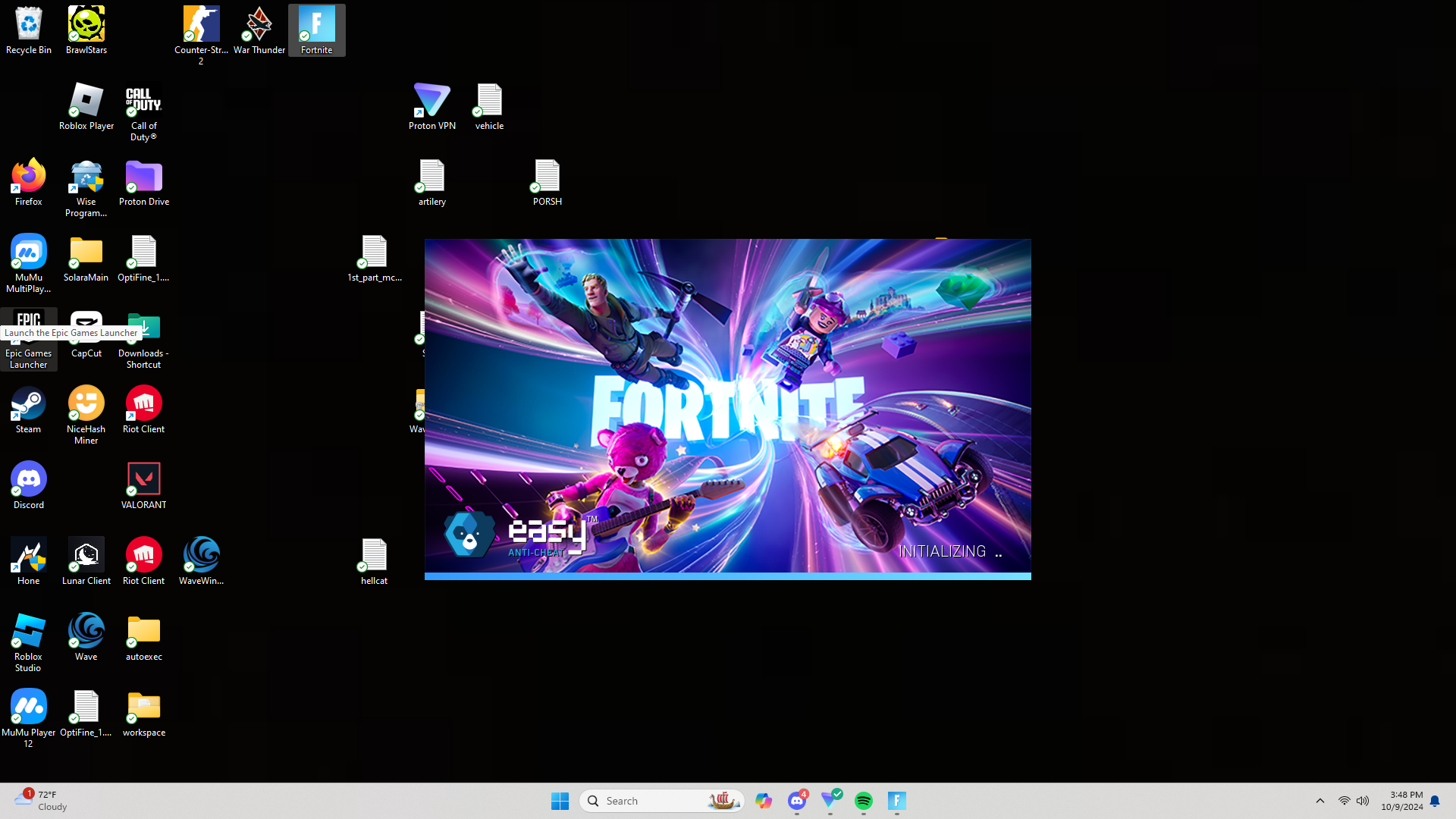The image size is (1456, 819).
Task: Select the War Thunder desktop shortcut
Action: click(259, 25)
